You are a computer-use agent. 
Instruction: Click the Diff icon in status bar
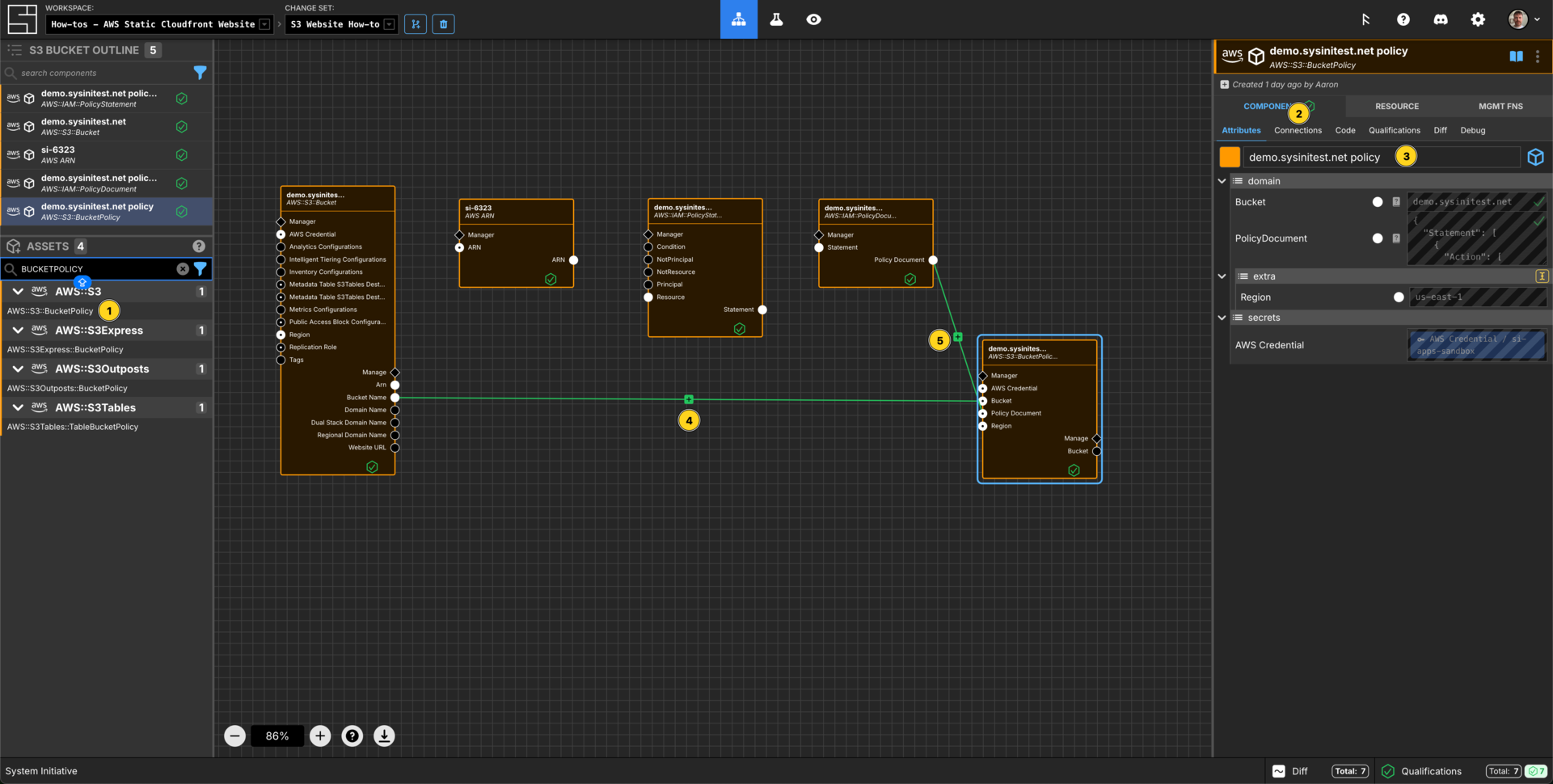[x=1279, y=771]
